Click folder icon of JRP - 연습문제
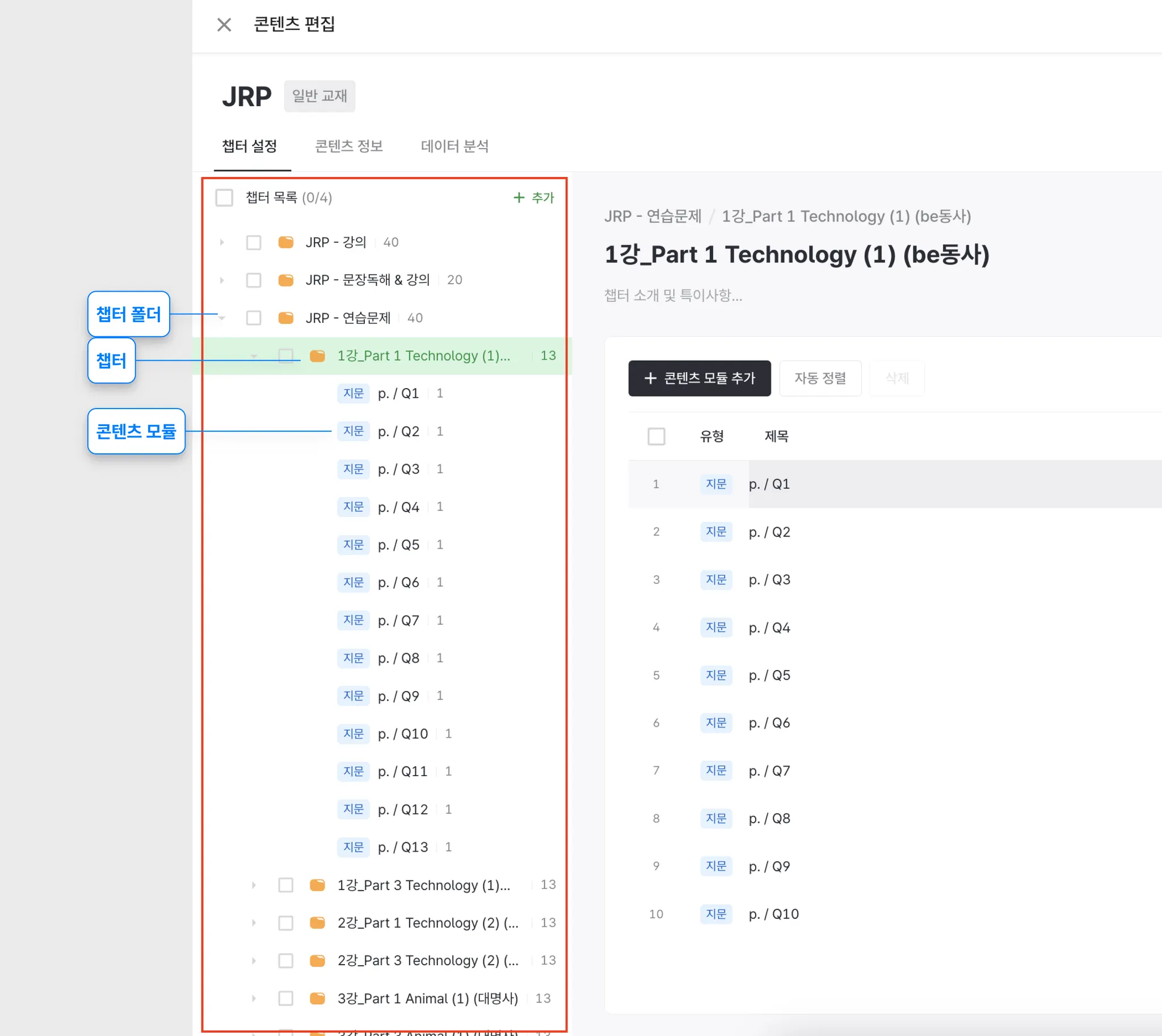 285,318
